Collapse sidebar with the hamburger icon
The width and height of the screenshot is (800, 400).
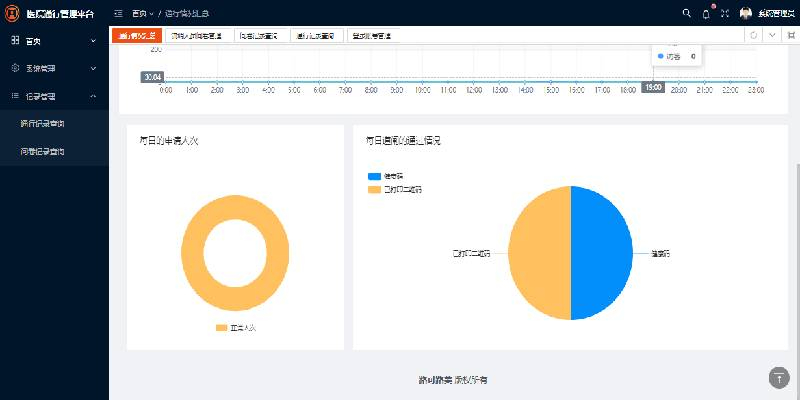tap(119, 13)
